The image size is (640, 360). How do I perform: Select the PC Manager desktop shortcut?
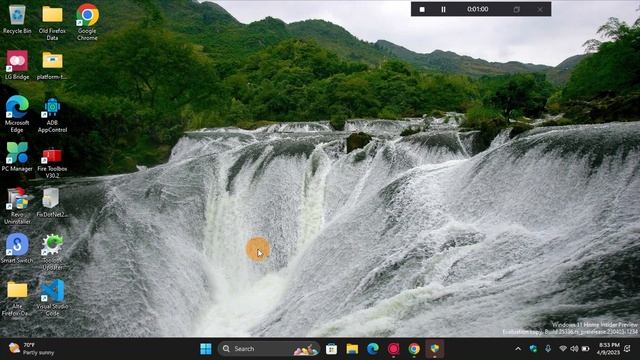[17, 157]
